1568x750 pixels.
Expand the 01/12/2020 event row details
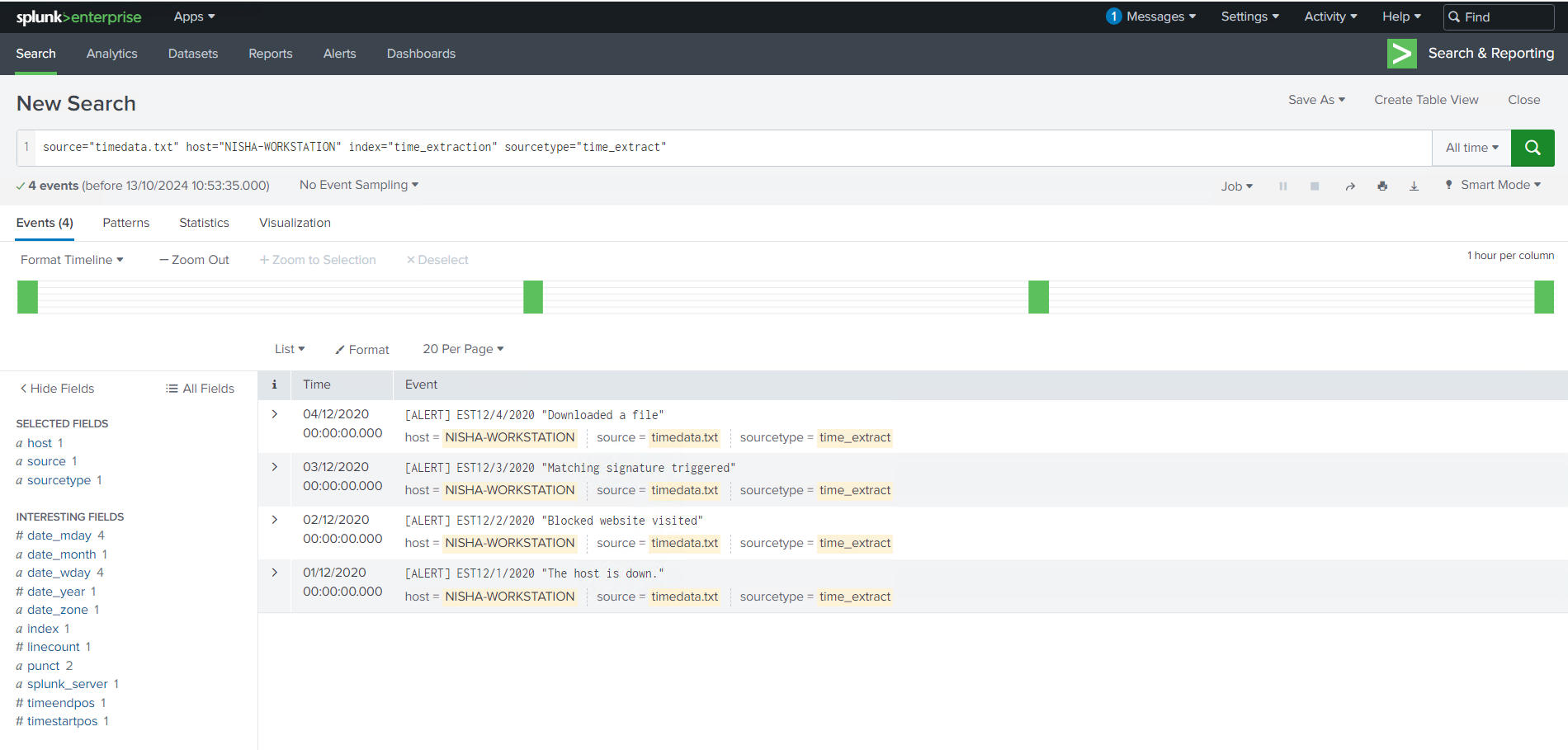(x=275, y=573)
